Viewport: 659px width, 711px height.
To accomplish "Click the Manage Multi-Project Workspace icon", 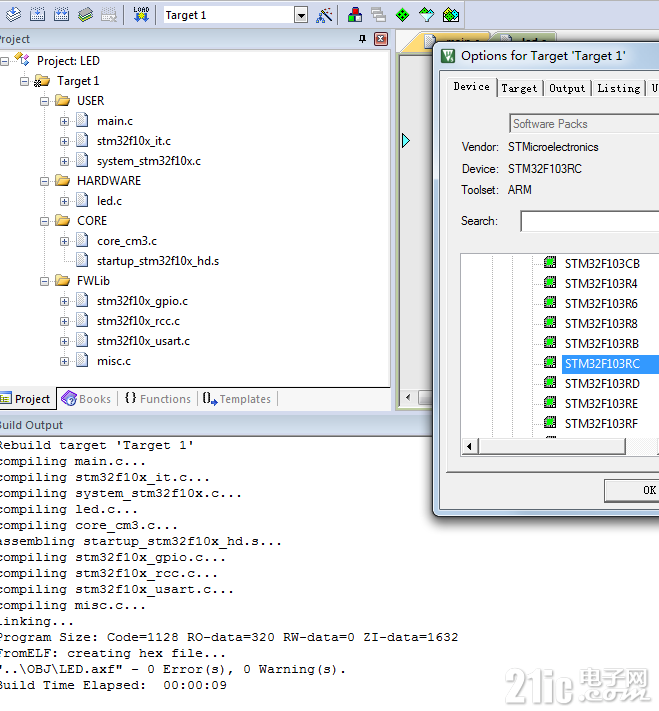I will (378, 15).
